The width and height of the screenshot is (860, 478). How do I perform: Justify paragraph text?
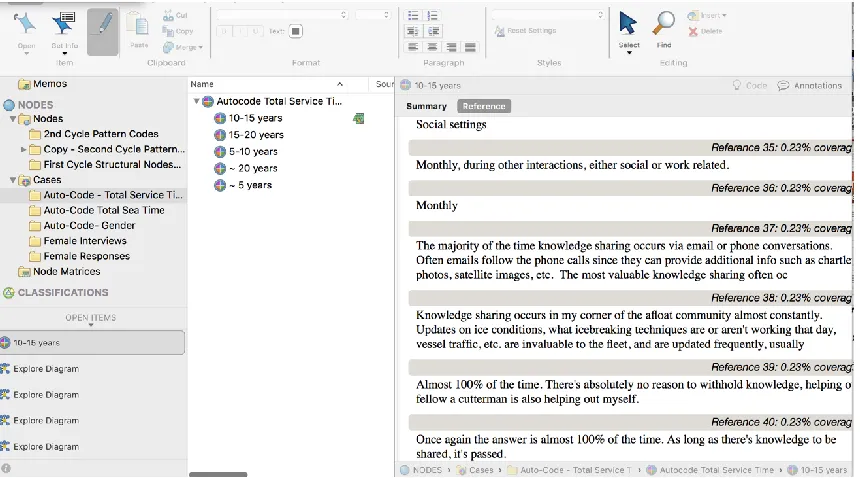[470, 47]
